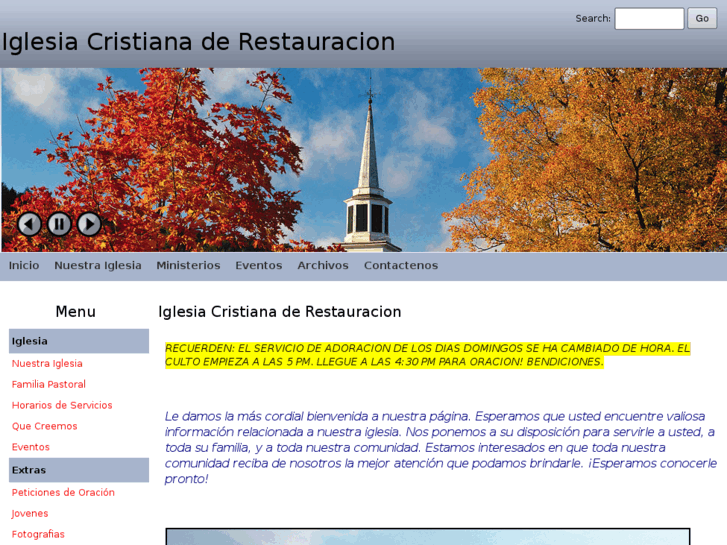Click the site title in the header
This screenshot has height=545, width=727.
[x=198, y=42]
